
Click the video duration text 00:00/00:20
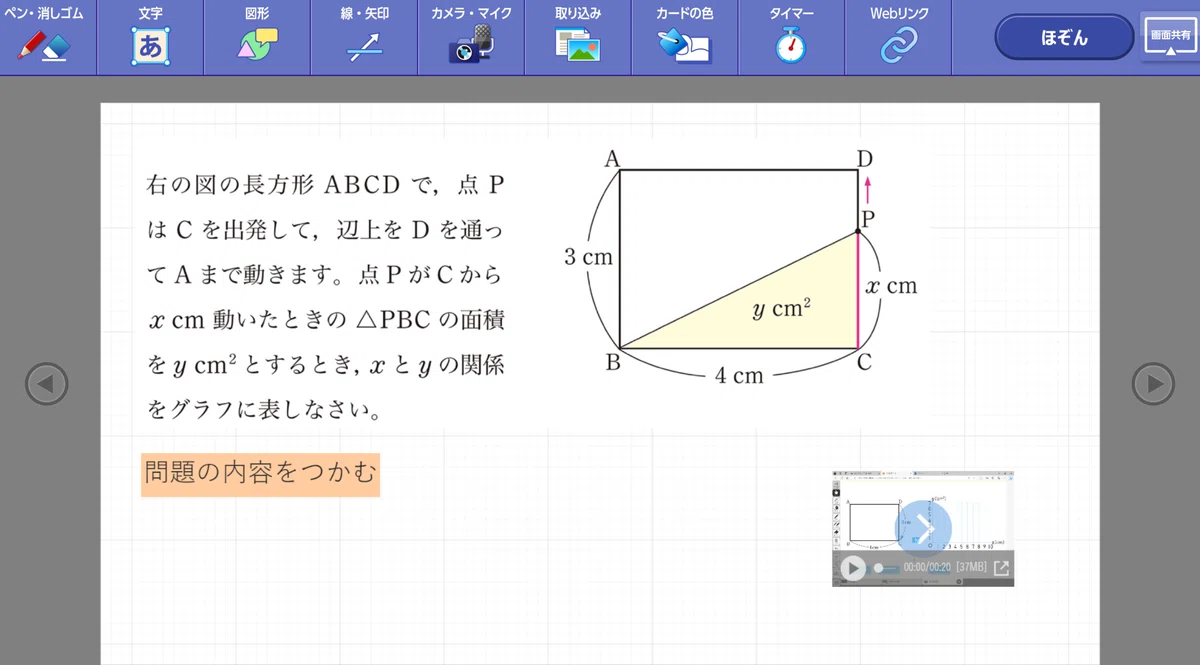(927, 568)
